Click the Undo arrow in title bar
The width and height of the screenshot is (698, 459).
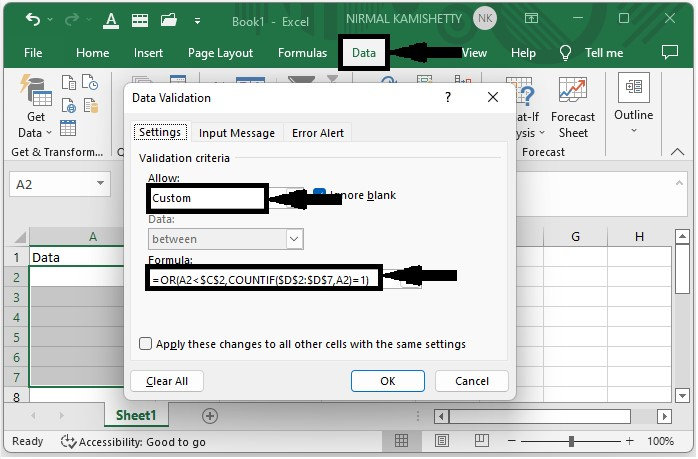click(x=32, y=19)
